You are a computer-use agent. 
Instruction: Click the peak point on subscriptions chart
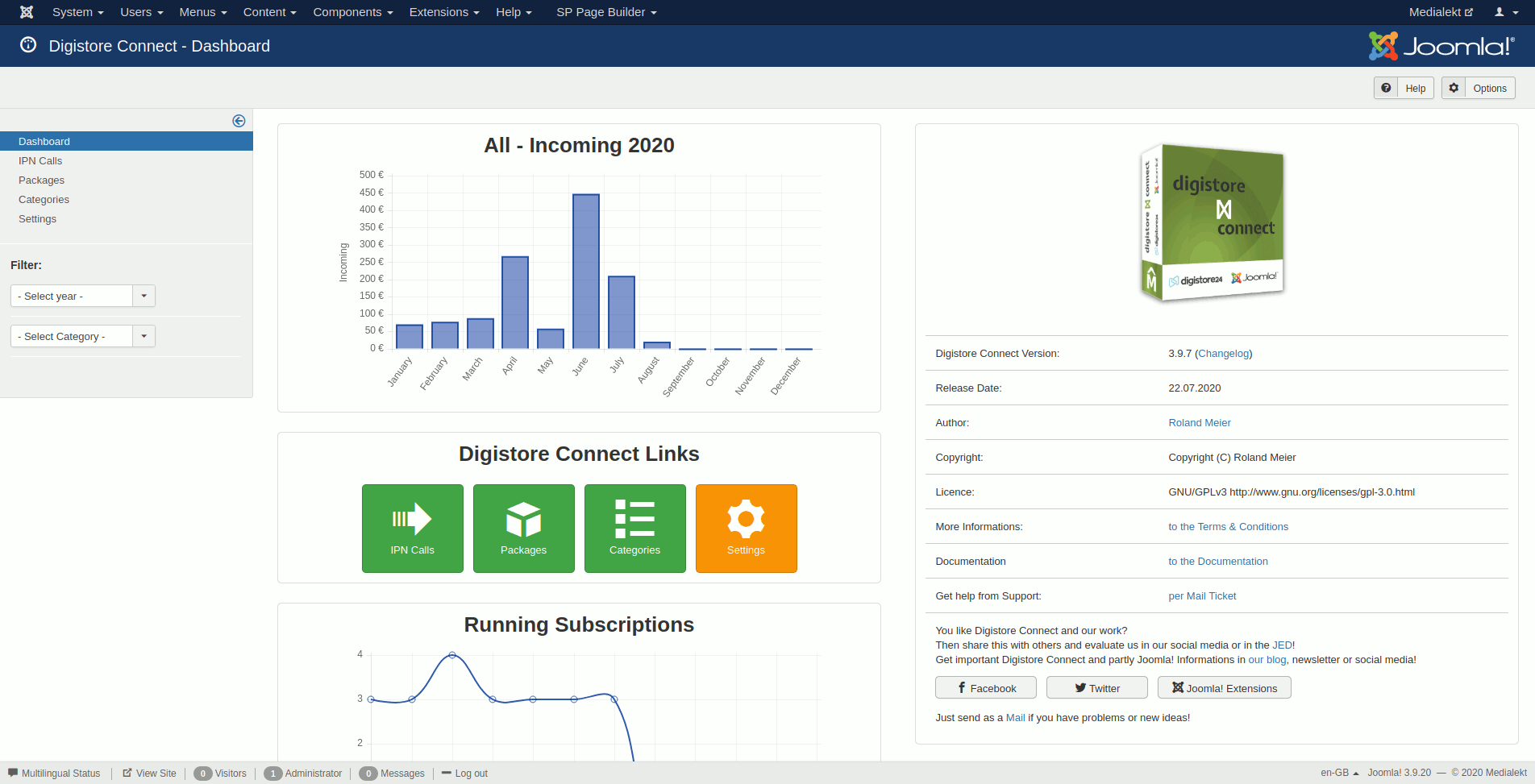pyautogui.click(x=452, y=655)
